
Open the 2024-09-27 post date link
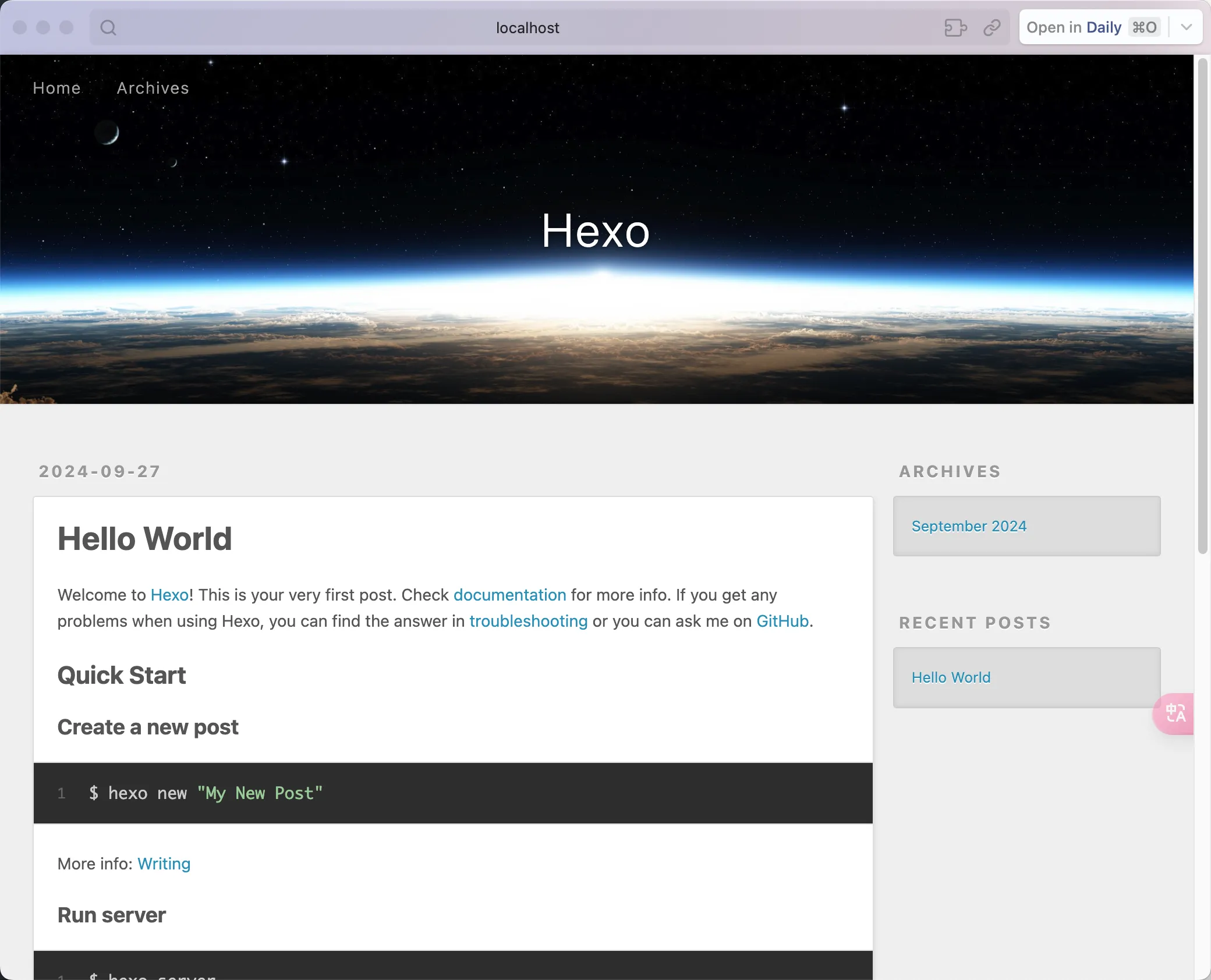click(100, 471)
